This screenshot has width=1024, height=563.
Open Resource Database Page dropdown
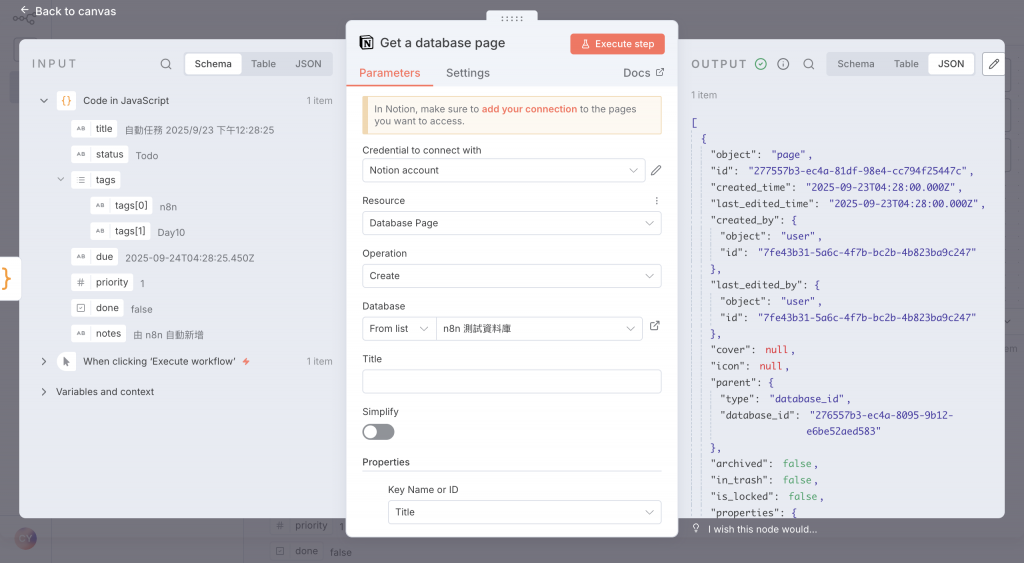(x=511, y=223)
